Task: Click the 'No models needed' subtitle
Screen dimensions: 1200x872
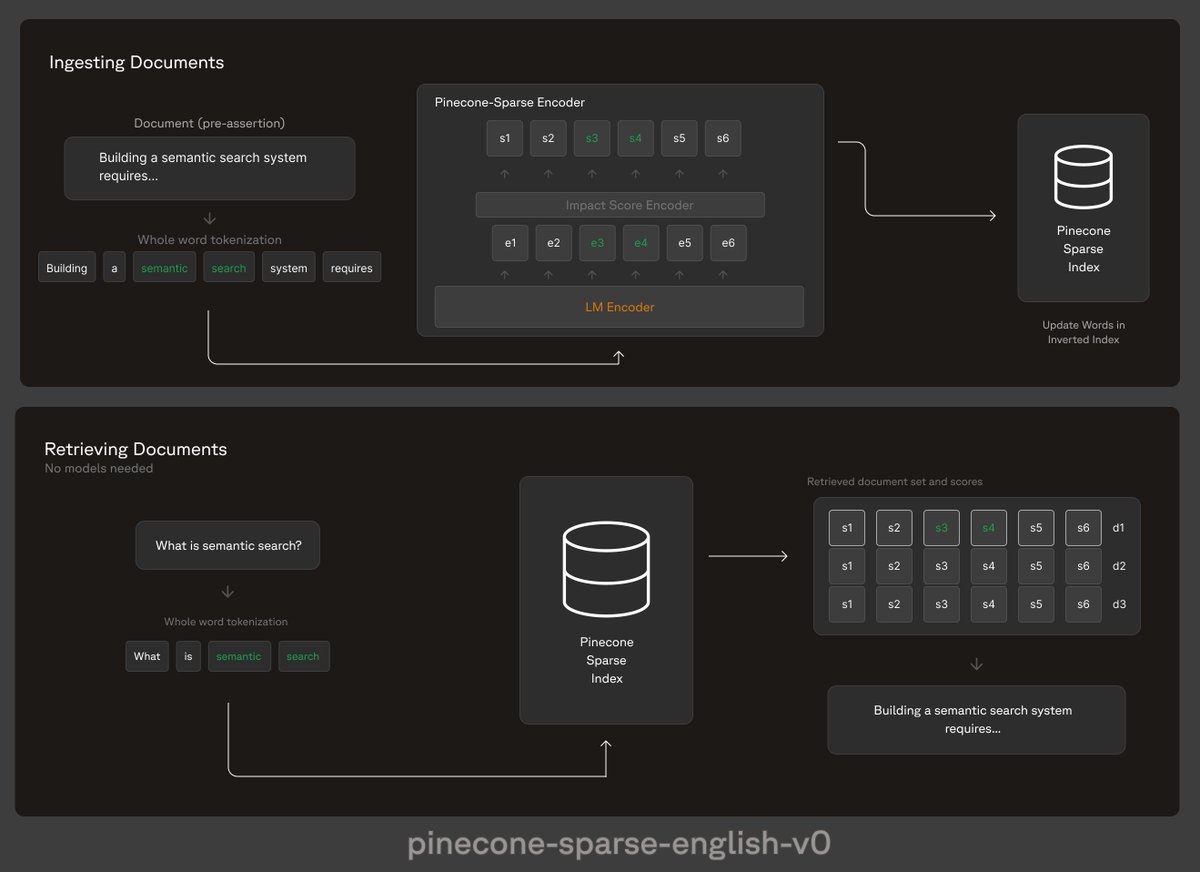Action: (x=99, y=468)
